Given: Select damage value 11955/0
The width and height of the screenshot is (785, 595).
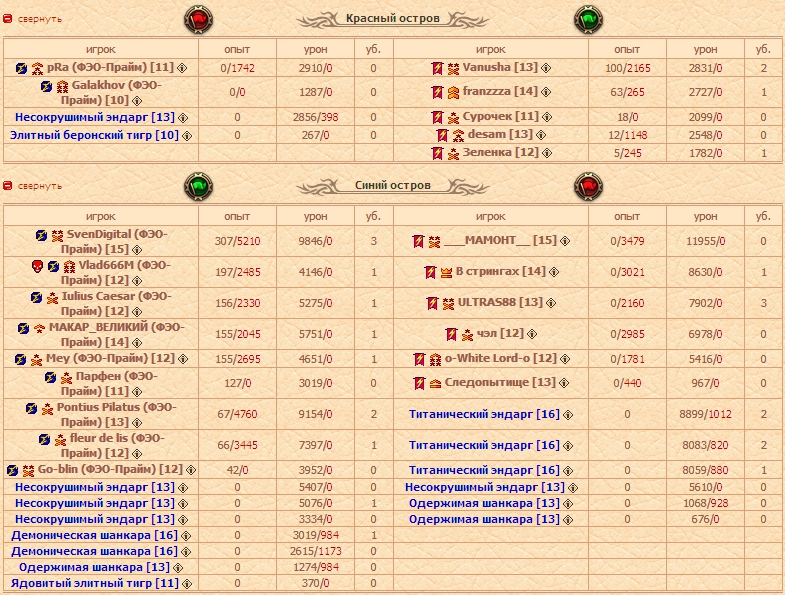Looking at the screenshot, I should pyautogui.click(x=705, y=241).
